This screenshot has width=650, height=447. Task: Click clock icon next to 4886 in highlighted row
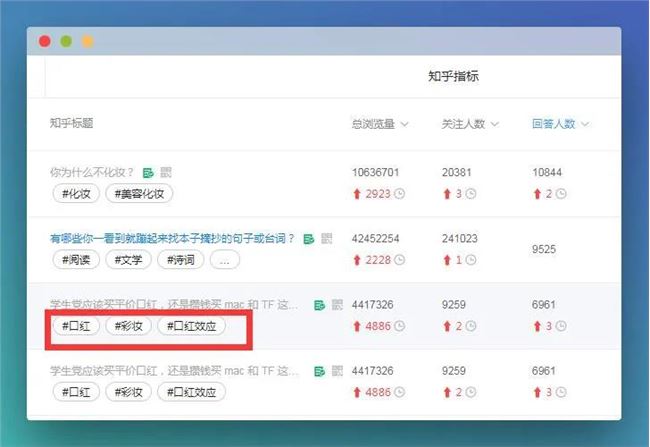[400, 326]
